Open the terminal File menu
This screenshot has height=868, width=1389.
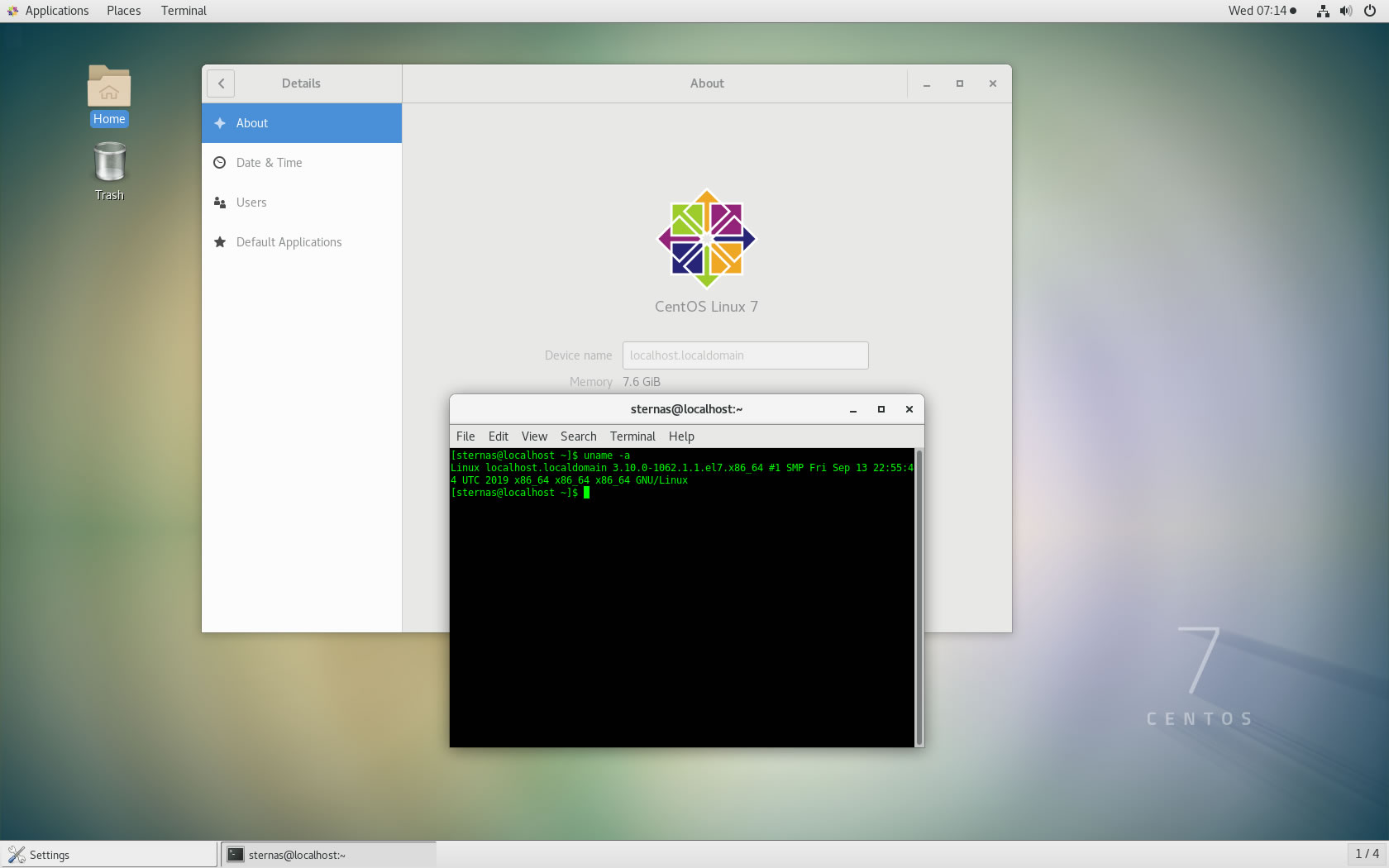tap(465, 436)
